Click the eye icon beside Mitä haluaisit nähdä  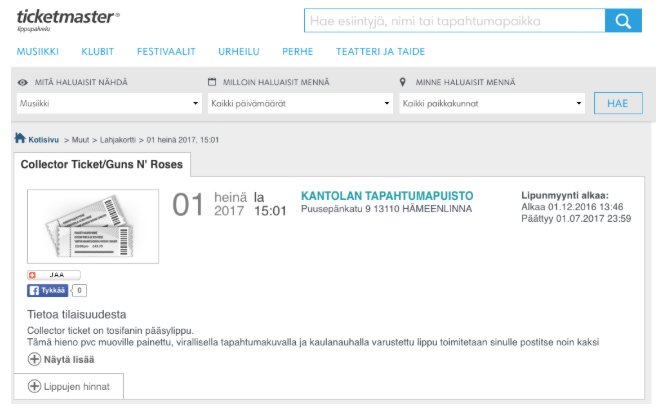pos(23,82)
